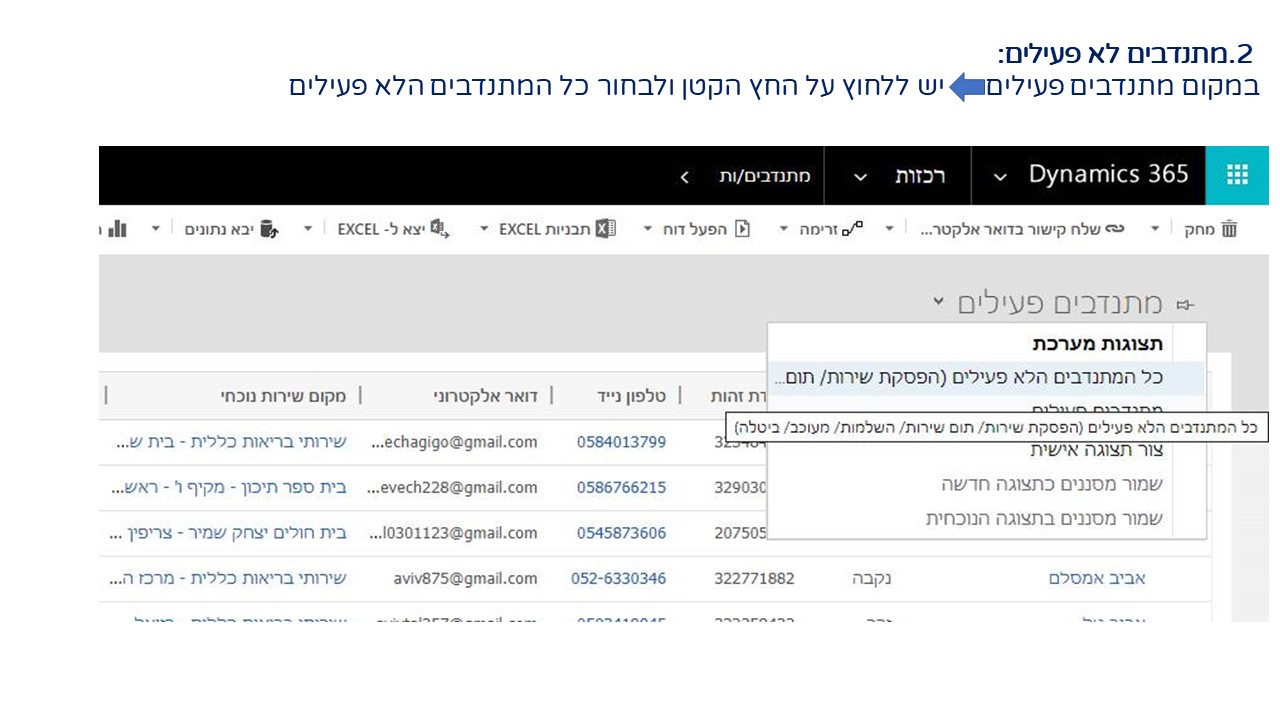Select שמור מסננים כתצוגה חדשה option
Viewport: 1280px width, 720px height.
[x=1051, y=484]
